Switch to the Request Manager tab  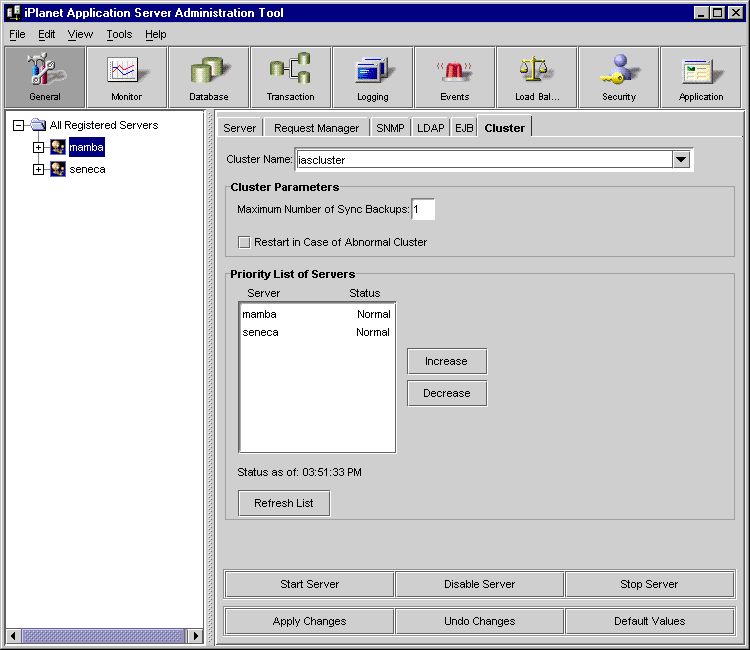point(316,128)
